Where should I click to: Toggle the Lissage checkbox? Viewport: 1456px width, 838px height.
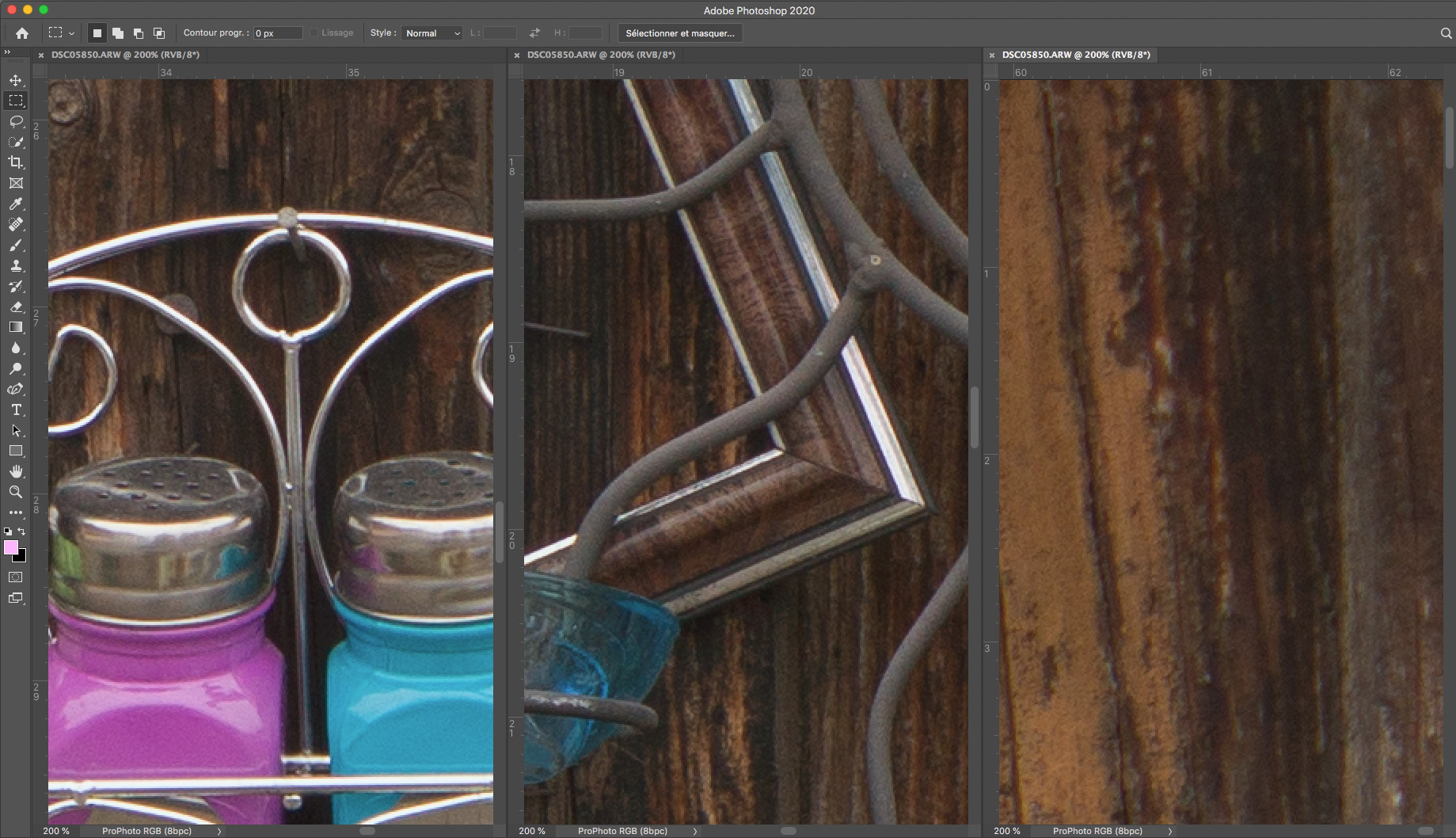(314, 33)
